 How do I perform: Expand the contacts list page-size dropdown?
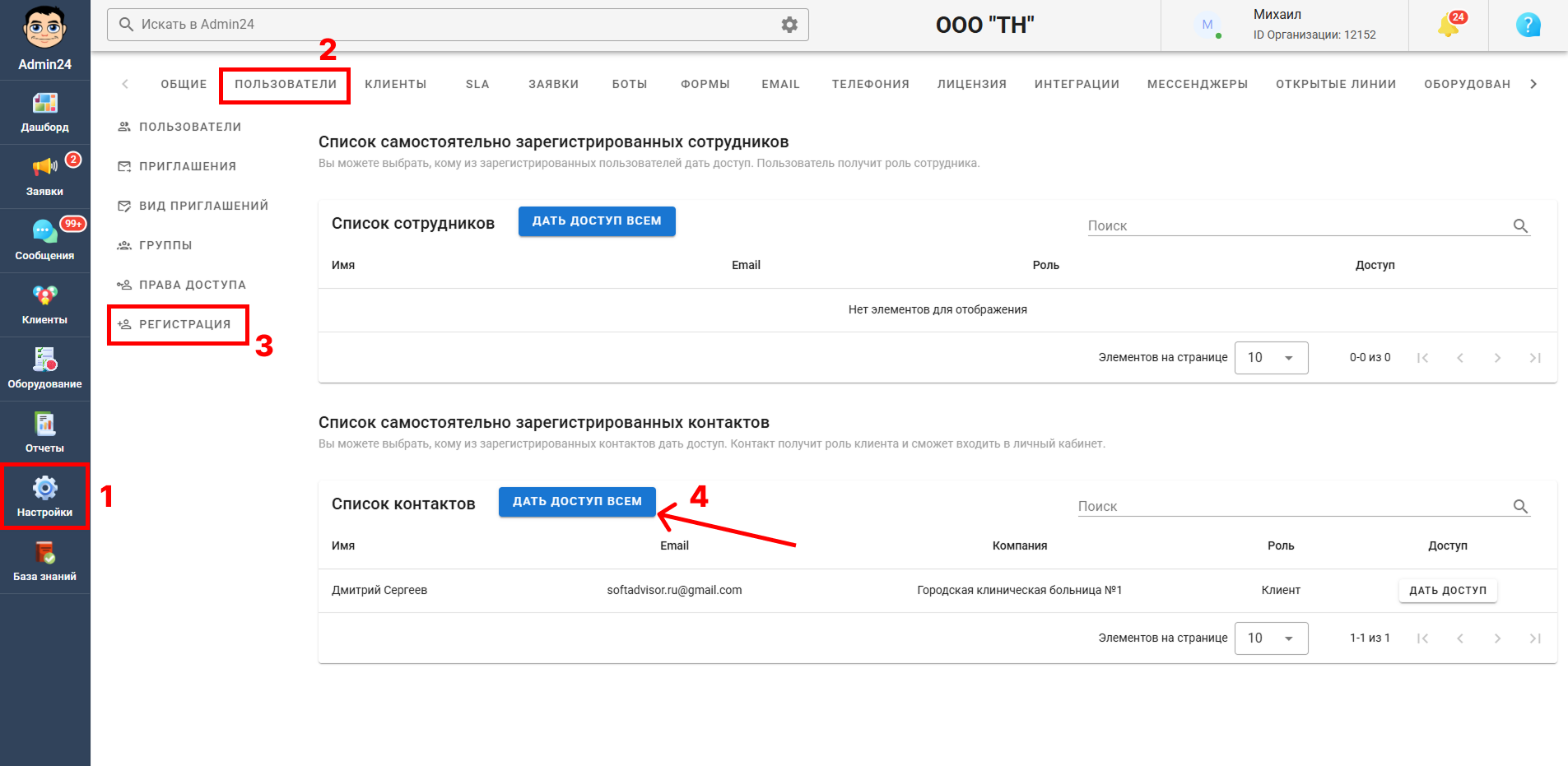tap(1271, 638)
